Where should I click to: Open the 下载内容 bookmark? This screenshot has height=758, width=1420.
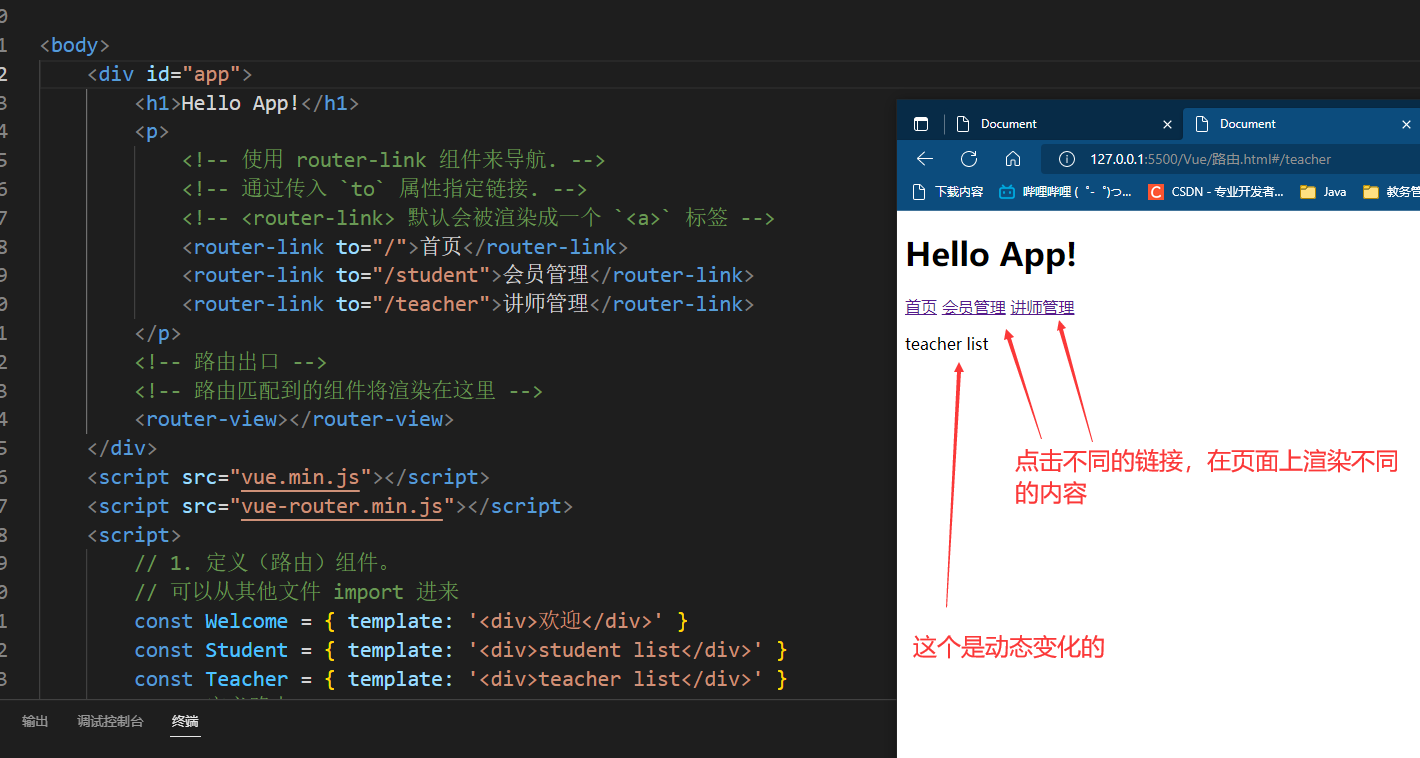pyautogui.click(x=948, y=192)
